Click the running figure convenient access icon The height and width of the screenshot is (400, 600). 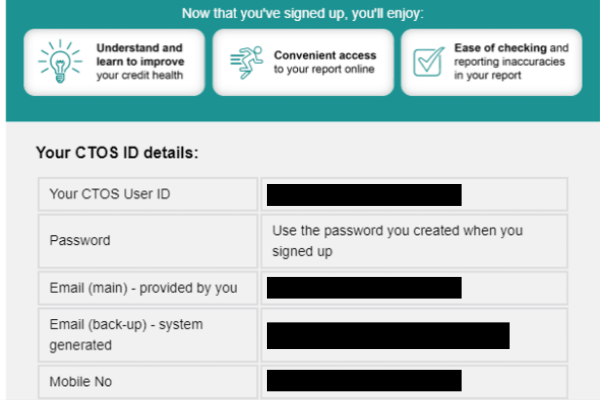click(247, 62)
